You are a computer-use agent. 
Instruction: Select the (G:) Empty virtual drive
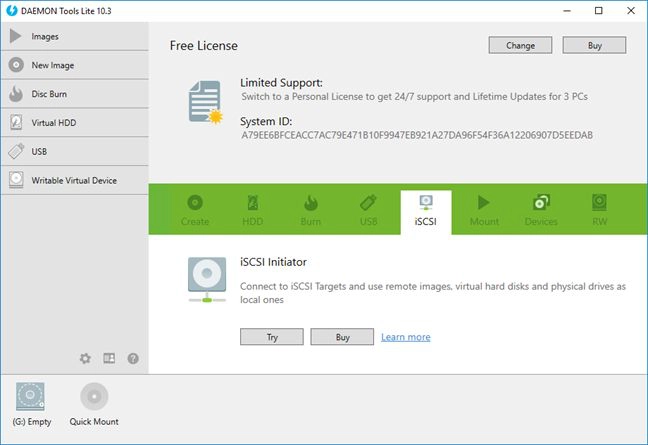click(x=31, y=404)
